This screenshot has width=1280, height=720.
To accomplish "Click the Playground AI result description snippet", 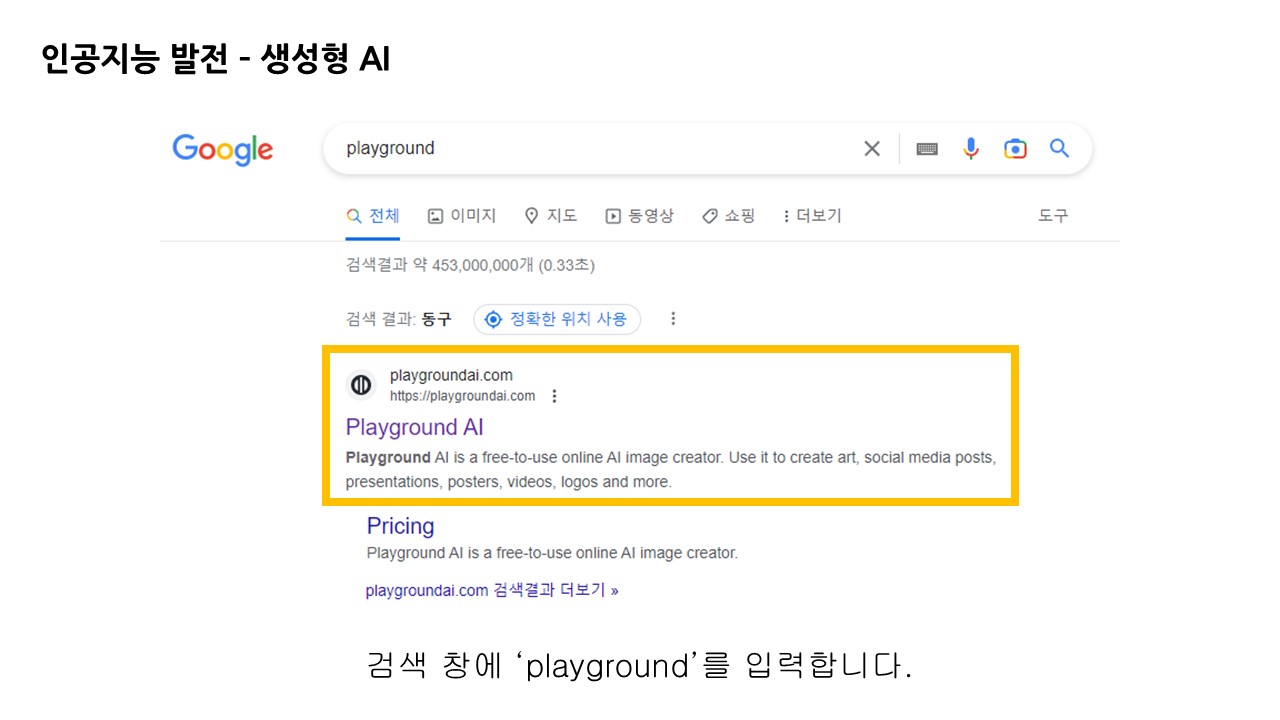I will pos(671,470).
